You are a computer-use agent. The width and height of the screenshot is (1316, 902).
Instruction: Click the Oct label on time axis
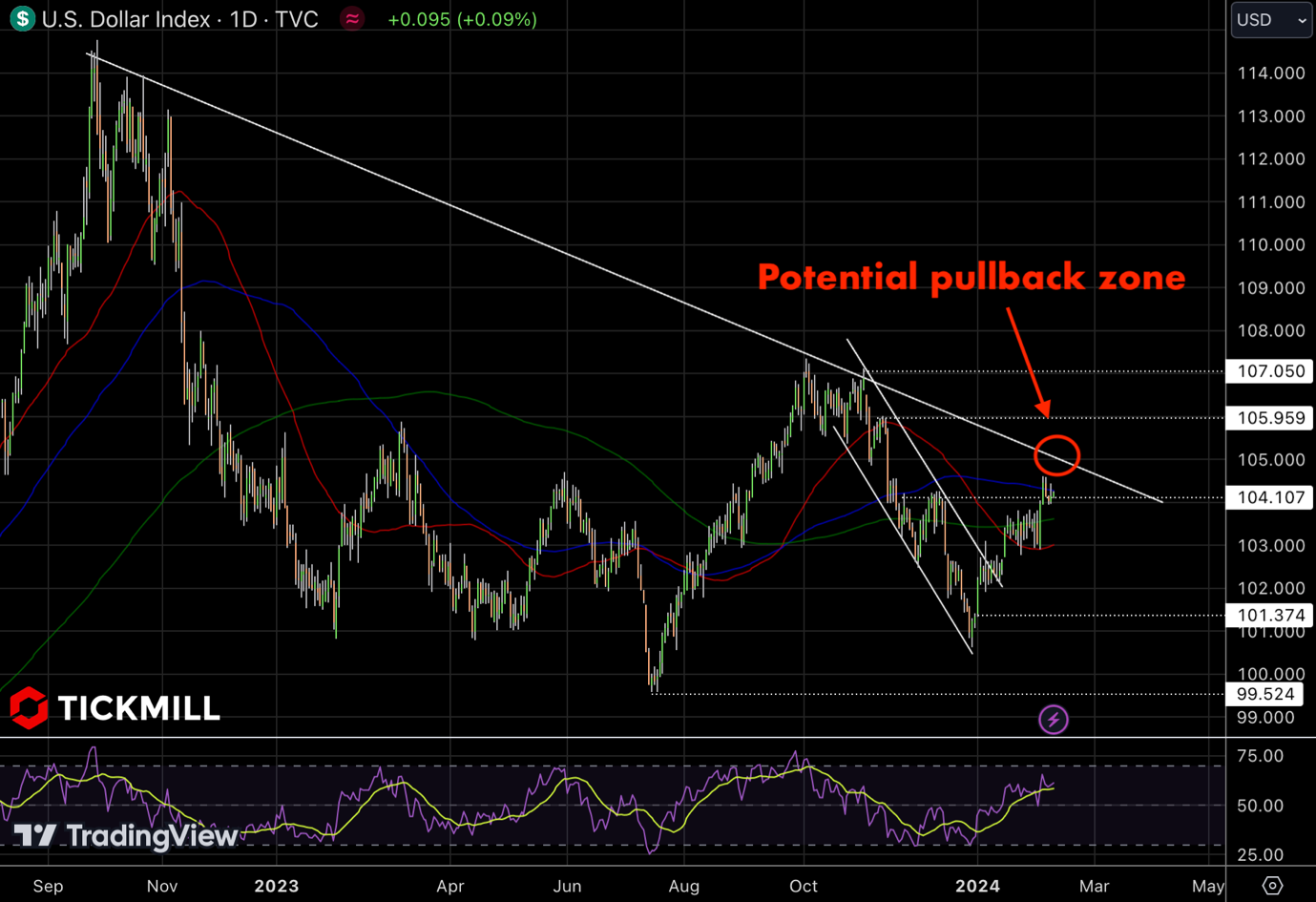pyautogui.click(x=804, y=886)
